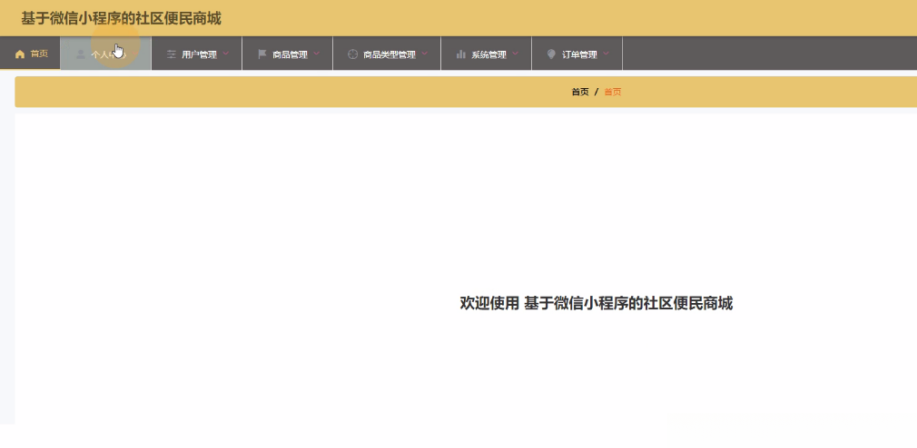Click the 基于微信小程序的社区便民商城 header title
The image size is (917, 448).
[x=121, y=19]
